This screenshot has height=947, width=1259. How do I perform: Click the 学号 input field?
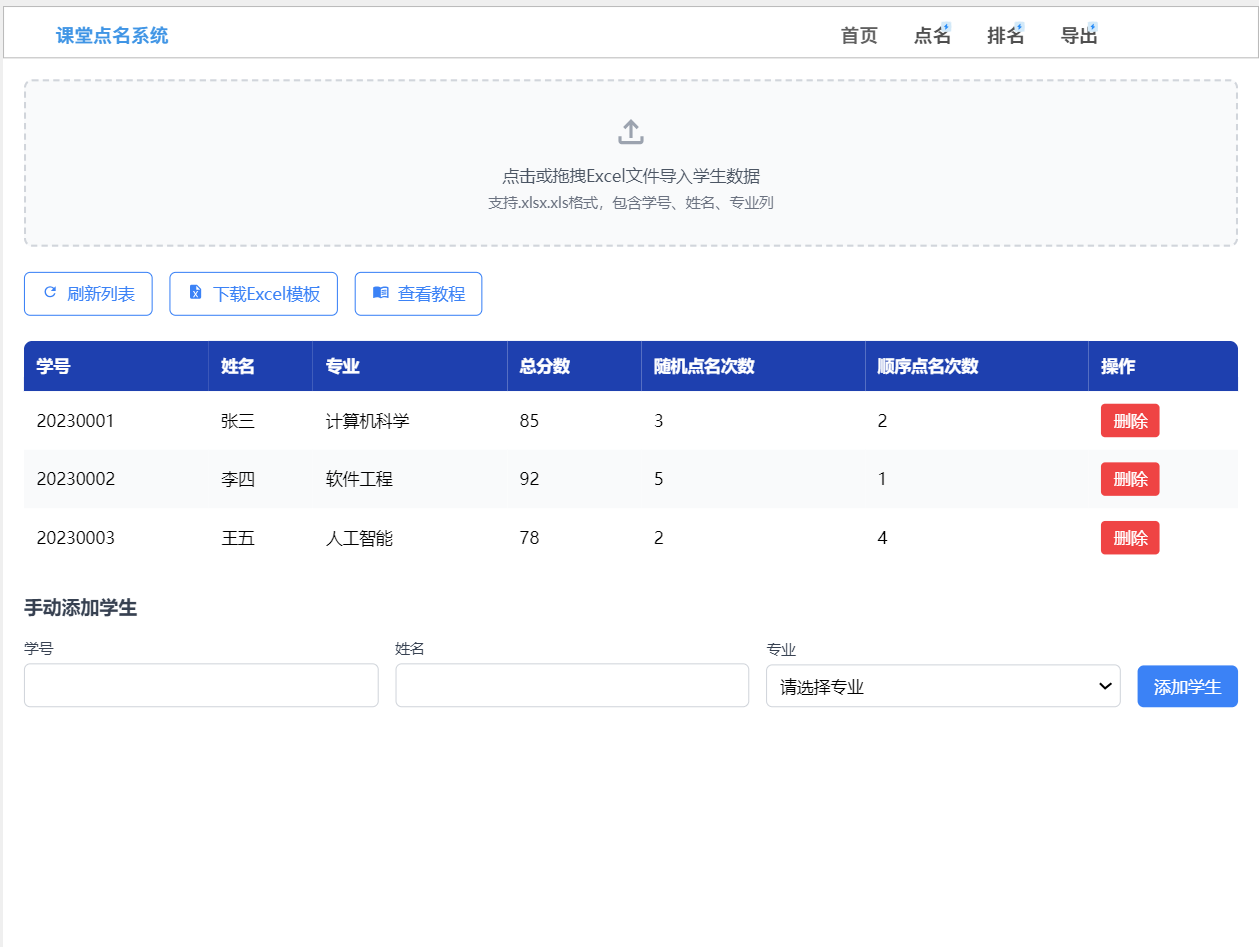200,686
